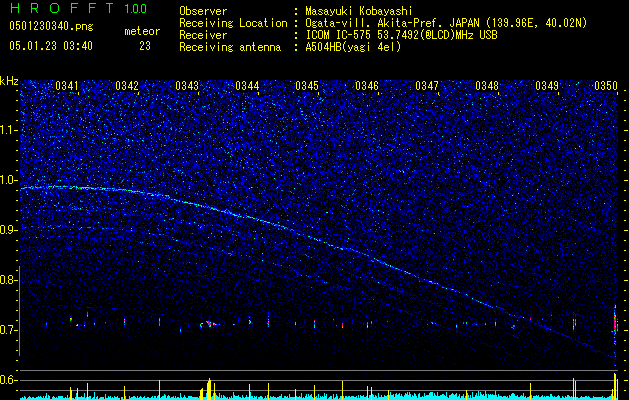Screen dimensions: 629x400
Task: Click the 0348 time marker
Action: [487, 86]
